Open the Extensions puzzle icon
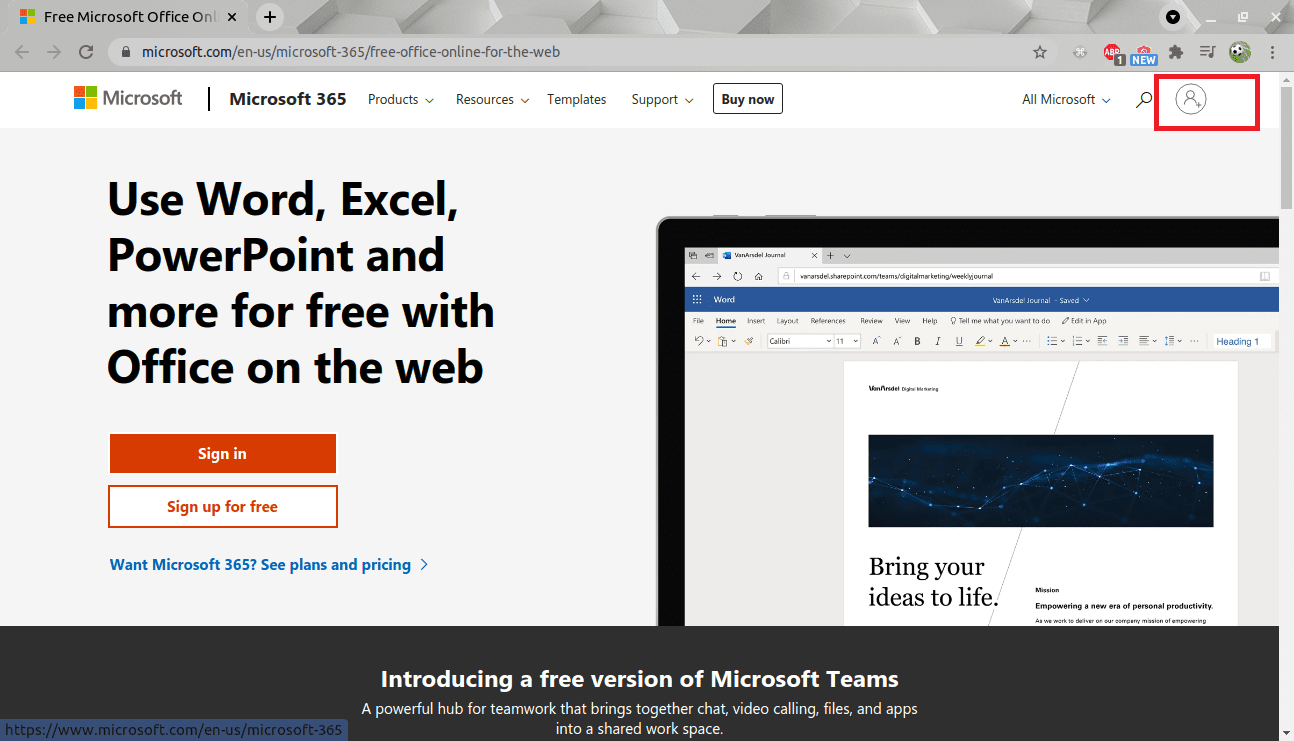 (x=1176, y=52)
